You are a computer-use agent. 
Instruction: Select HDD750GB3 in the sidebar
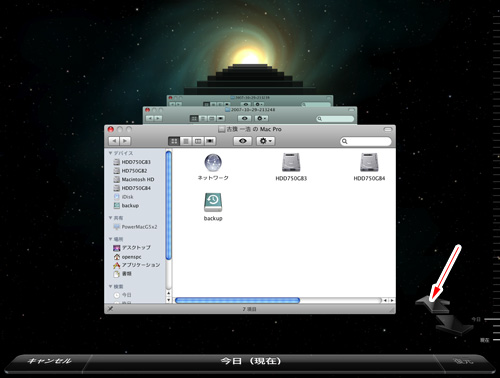click(x=132, y=162)
